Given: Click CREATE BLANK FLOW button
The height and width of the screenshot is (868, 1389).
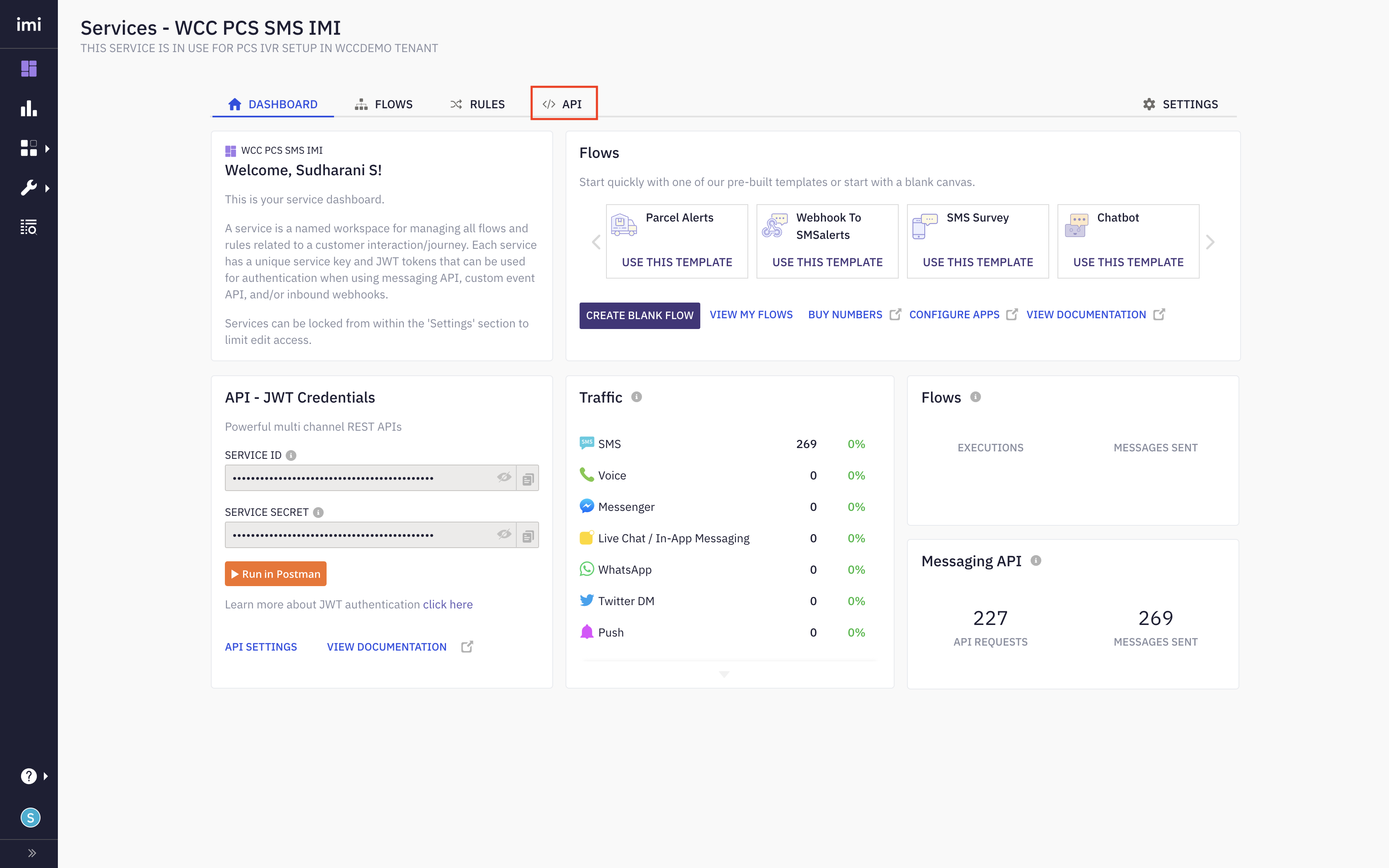Looking at the screenshot, I should pos(640,315).
